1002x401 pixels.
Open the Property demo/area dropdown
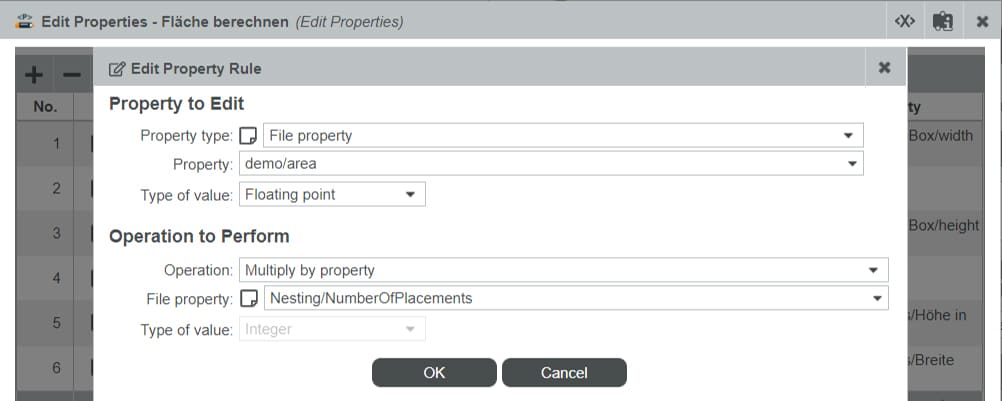click(852, 163)
